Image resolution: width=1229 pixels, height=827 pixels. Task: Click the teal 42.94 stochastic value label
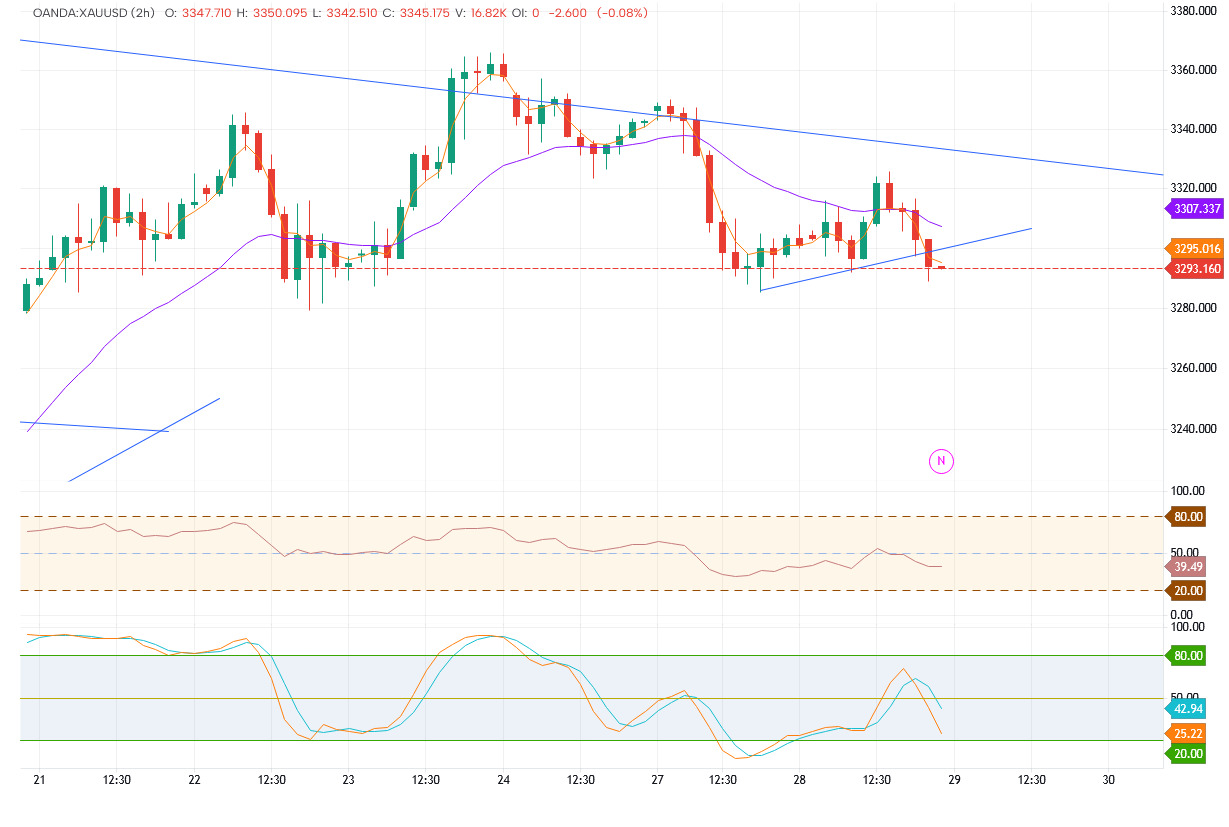(x=1186, y=707)
